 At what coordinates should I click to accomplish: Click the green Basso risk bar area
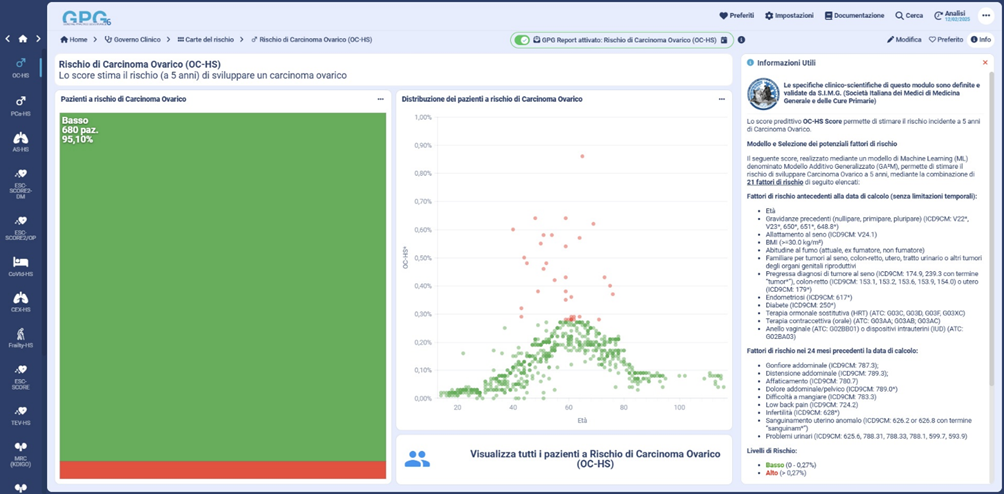223,290
